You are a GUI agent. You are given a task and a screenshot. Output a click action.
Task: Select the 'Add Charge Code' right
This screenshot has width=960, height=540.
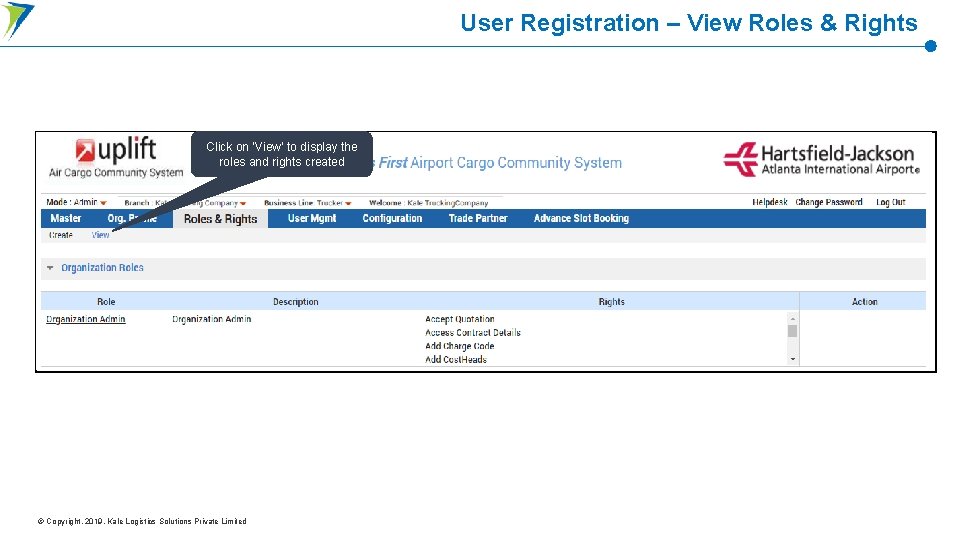(459, 346)
